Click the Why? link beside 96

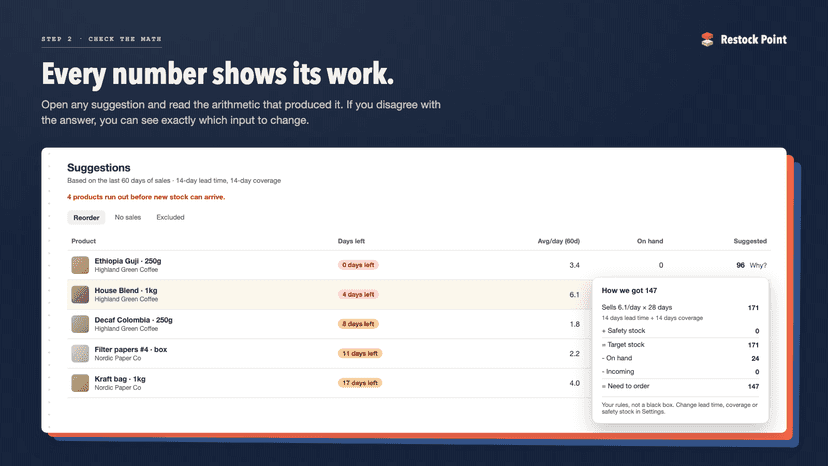point(758,265)
